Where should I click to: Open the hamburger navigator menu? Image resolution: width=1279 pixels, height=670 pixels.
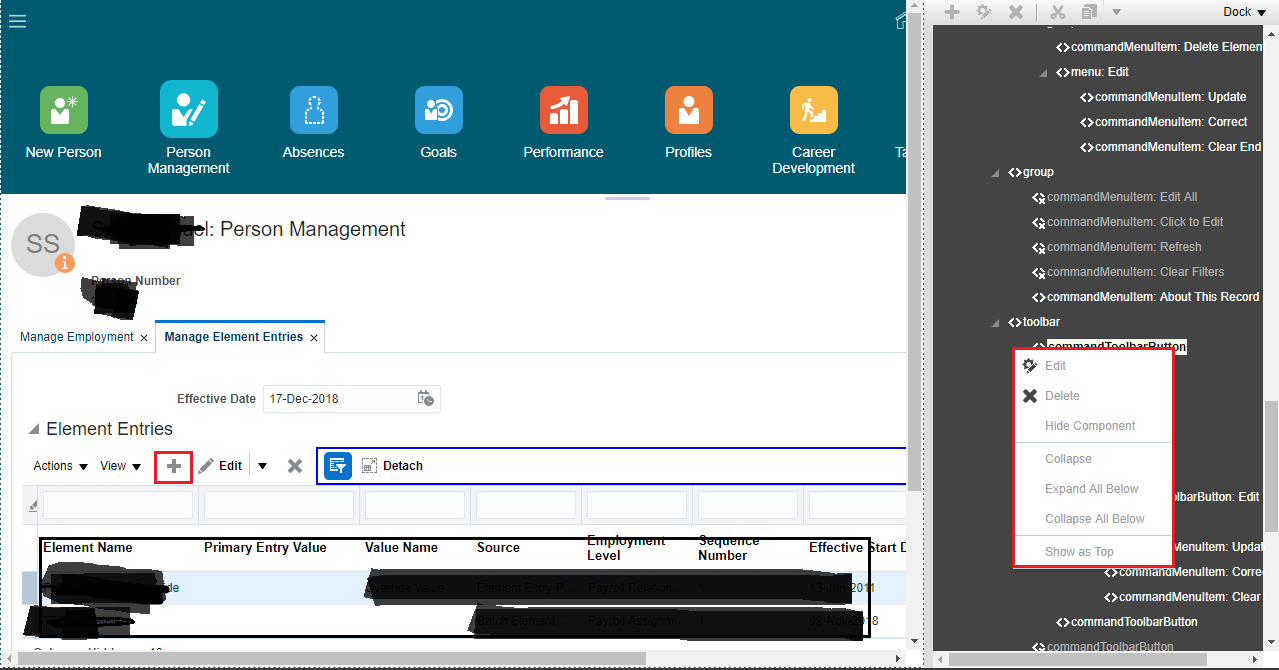[x=17, y=21]
